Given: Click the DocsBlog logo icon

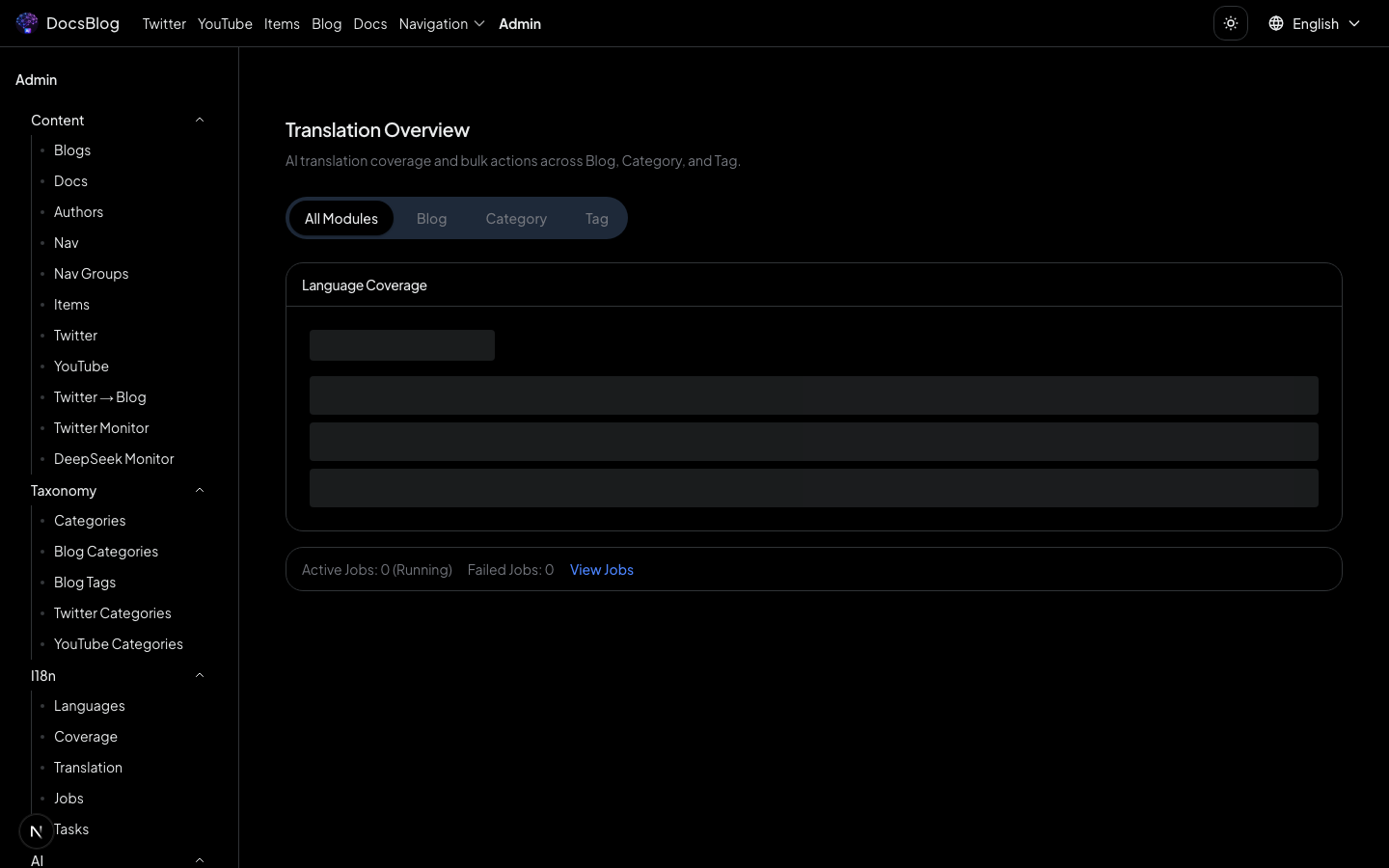Looking at the screenshot, I should (x=27, y=23).
